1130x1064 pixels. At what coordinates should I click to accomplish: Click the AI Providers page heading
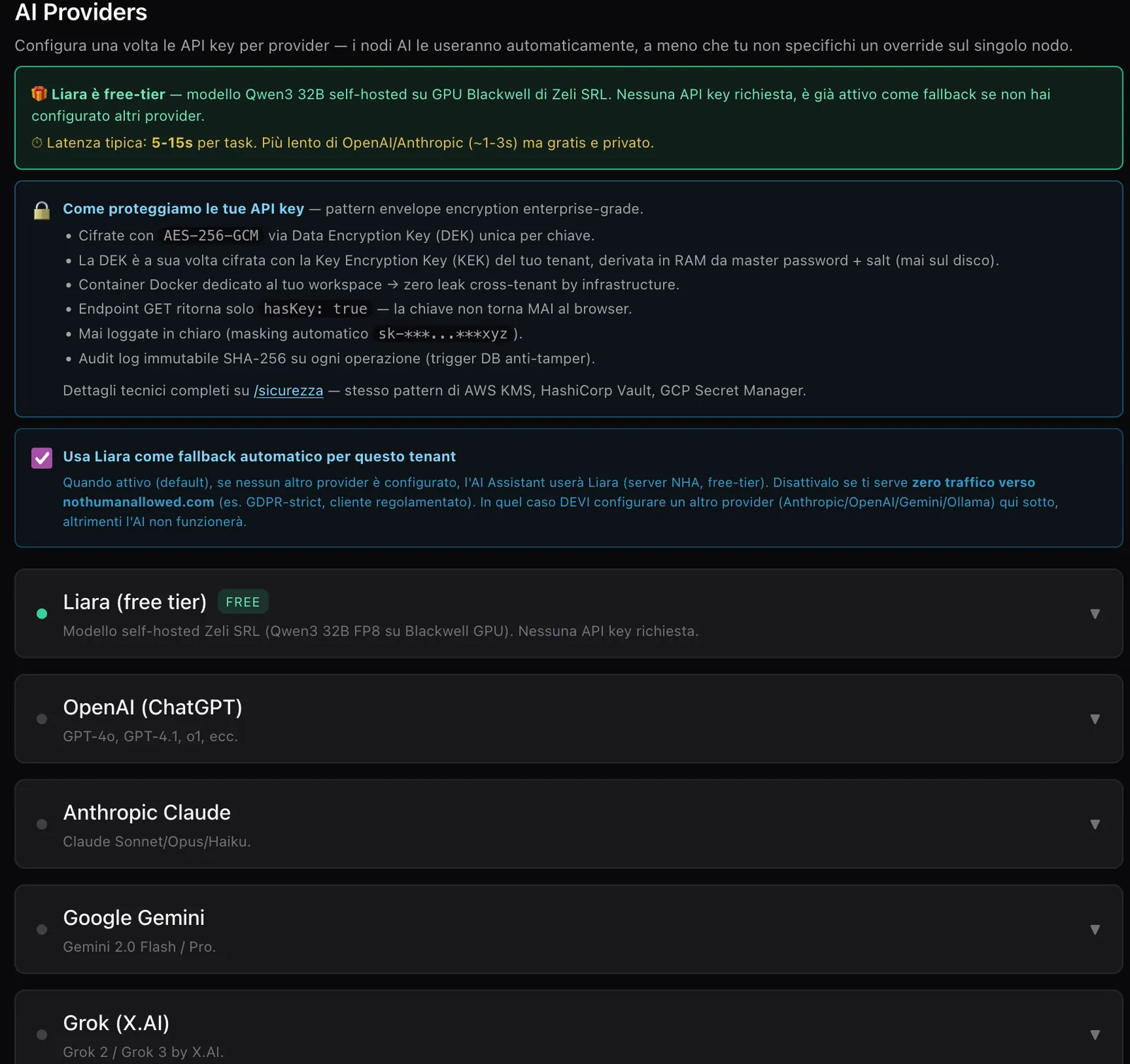[x=81, y=12]
